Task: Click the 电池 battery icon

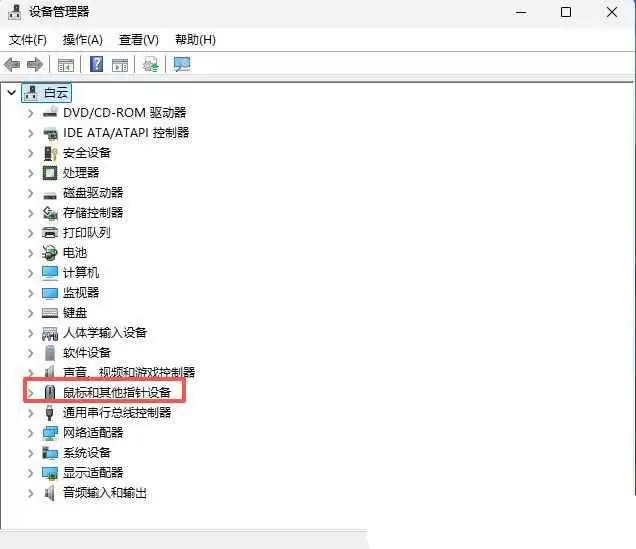Action: tap(50, 253)
